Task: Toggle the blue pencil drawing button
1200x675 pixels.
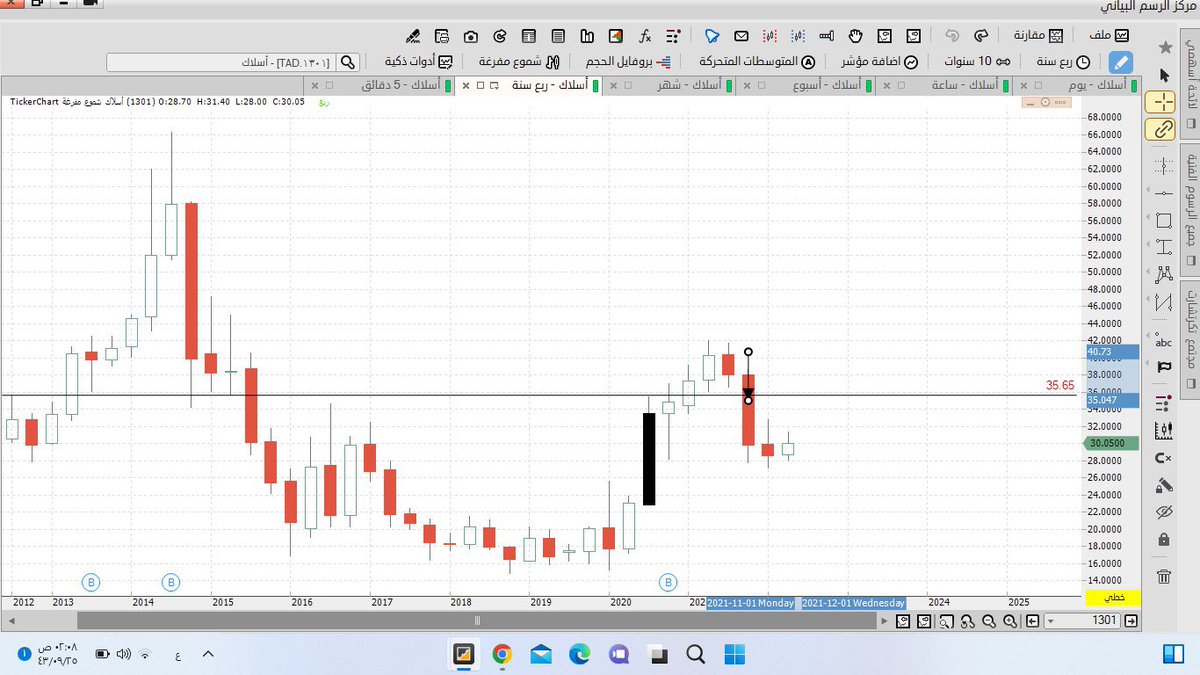Action: click(x=1121, y=61)
